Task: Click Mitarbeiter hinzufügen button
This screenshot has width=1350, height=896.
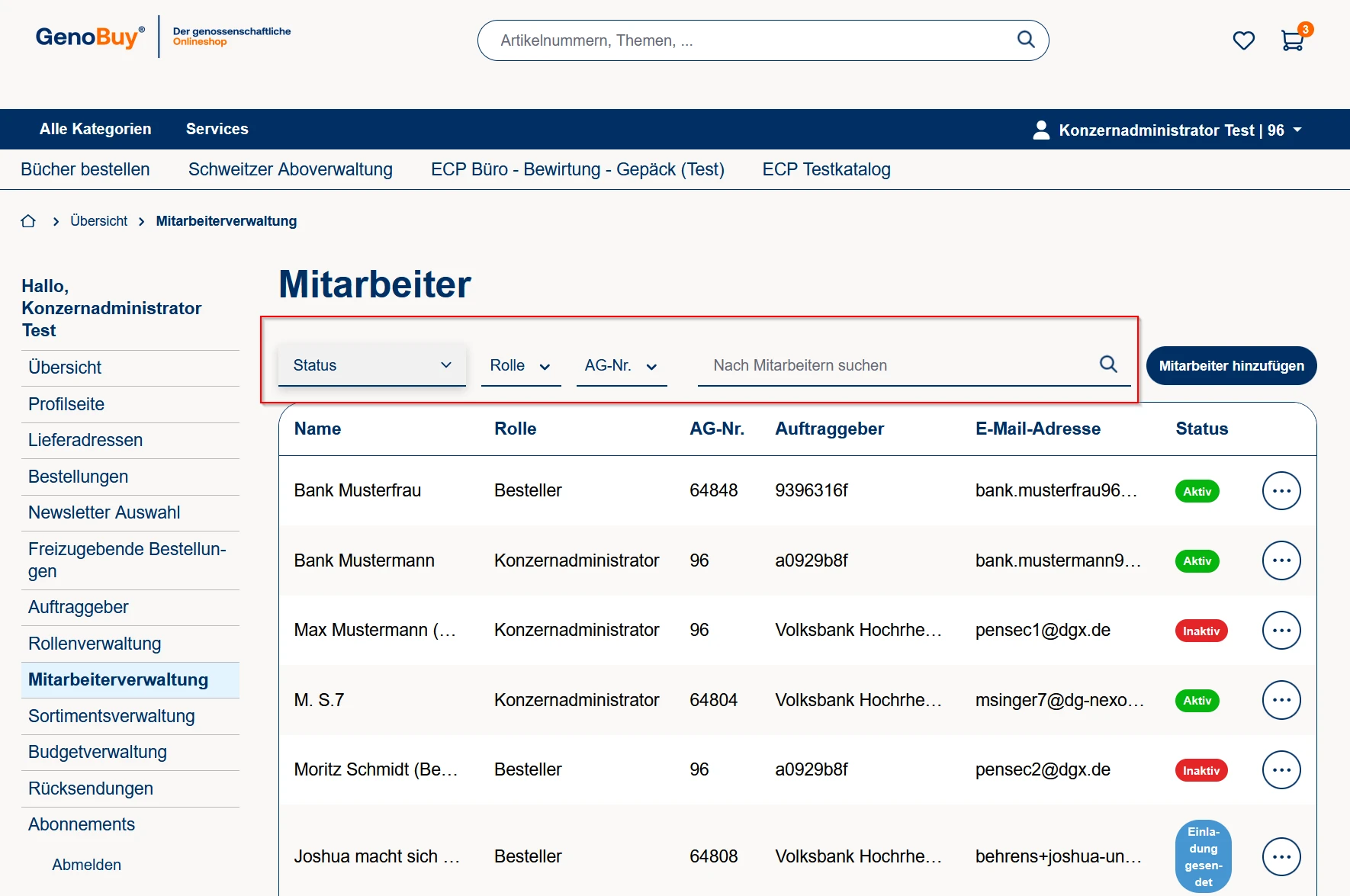Action: click(x=1231, y=366)
